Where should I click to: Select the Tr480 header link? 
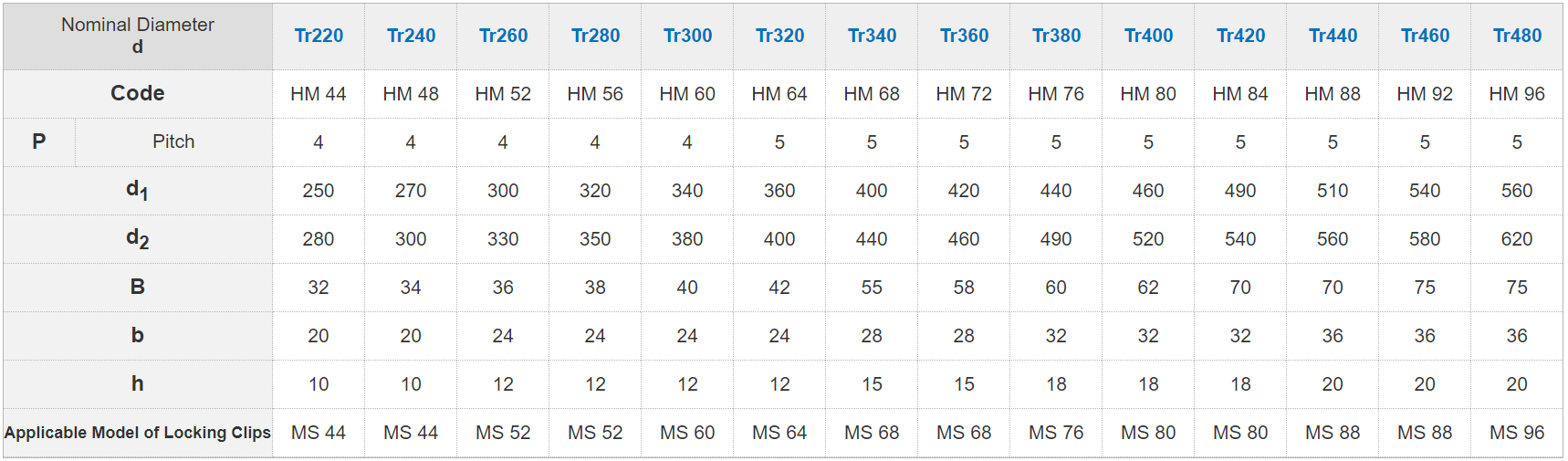pyautogui.click(x=1517, y=36)
